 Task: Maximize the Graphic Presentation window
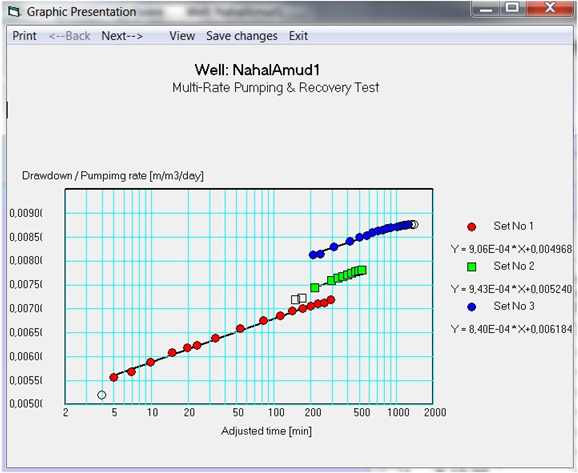click(512, 8)
